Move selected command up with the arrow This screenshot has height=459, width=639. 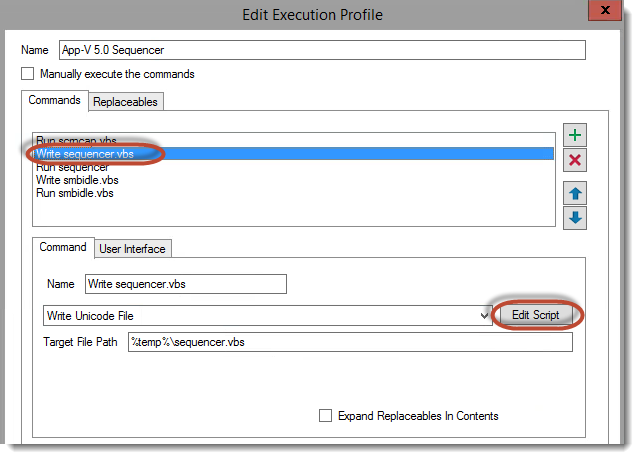[575, 193]
